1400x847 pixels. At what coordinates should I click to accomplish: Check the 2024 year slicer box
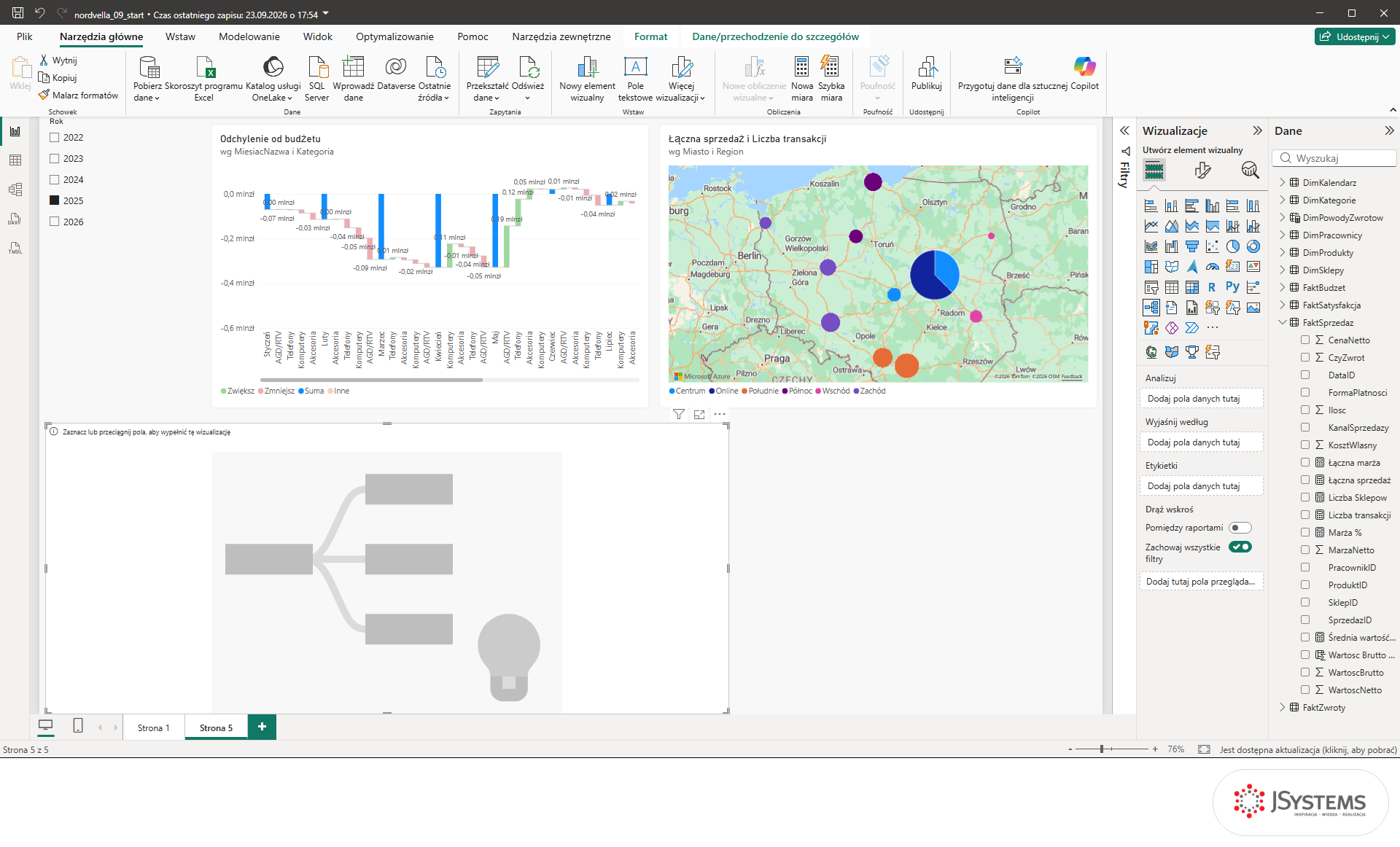coord(54,179)
